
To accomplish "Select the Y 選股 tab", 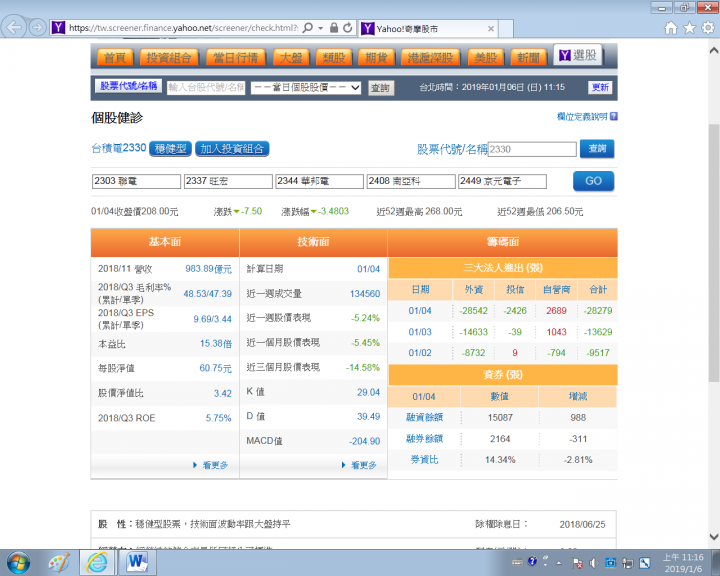I will click(578, 55).
